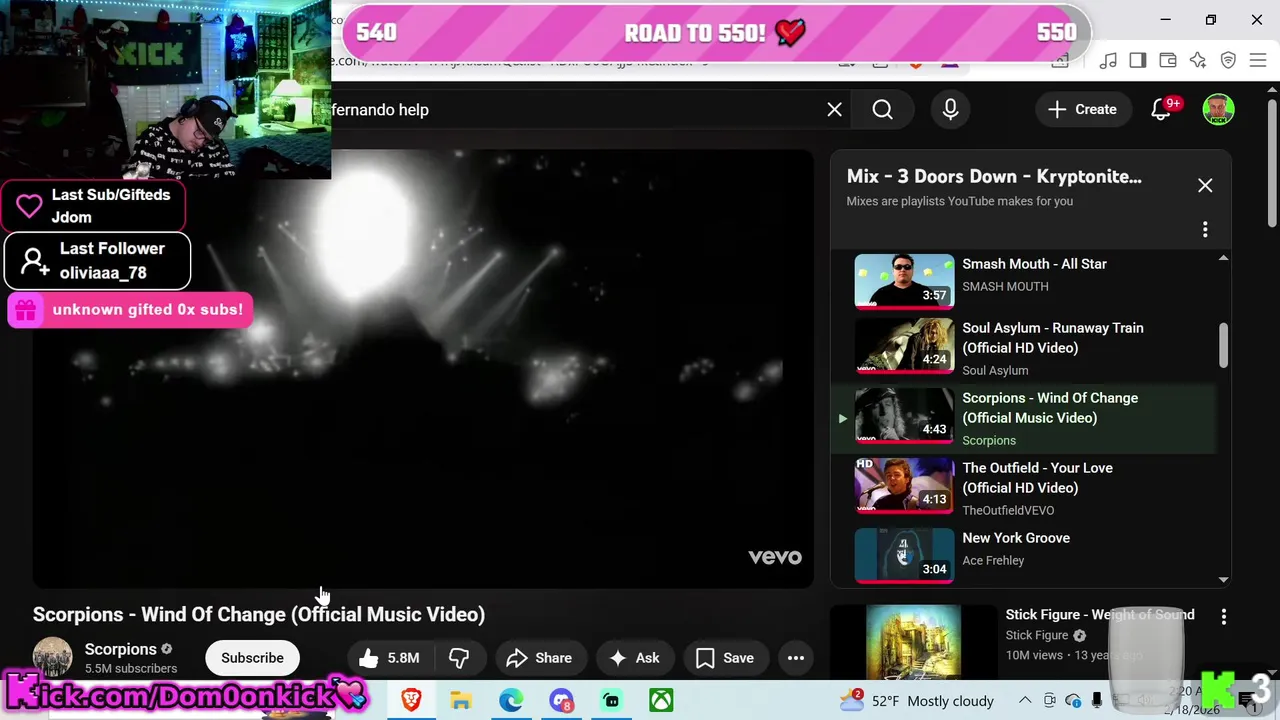Open Microsoft Edge from the taskbar
This screenshot has width=1280, height=720.
click(511, 700)
